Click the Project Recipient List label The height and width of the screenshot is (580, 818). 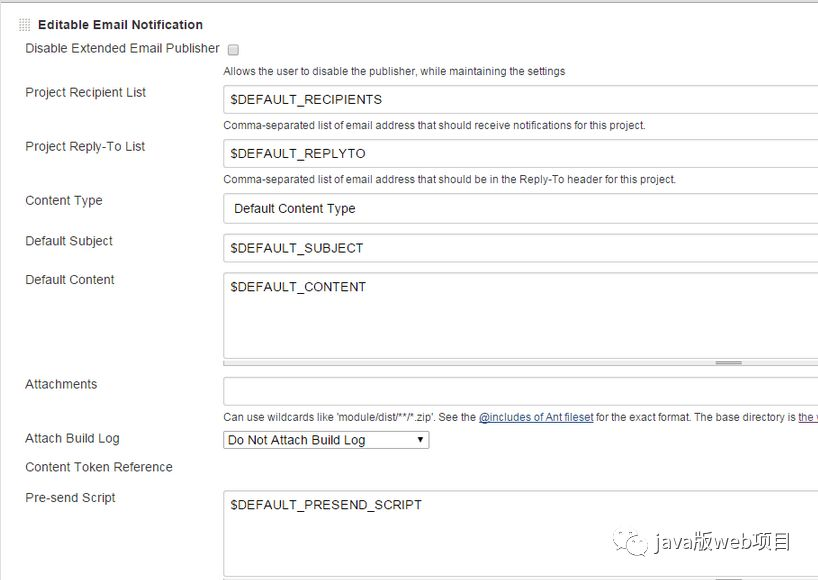point(85,92)
